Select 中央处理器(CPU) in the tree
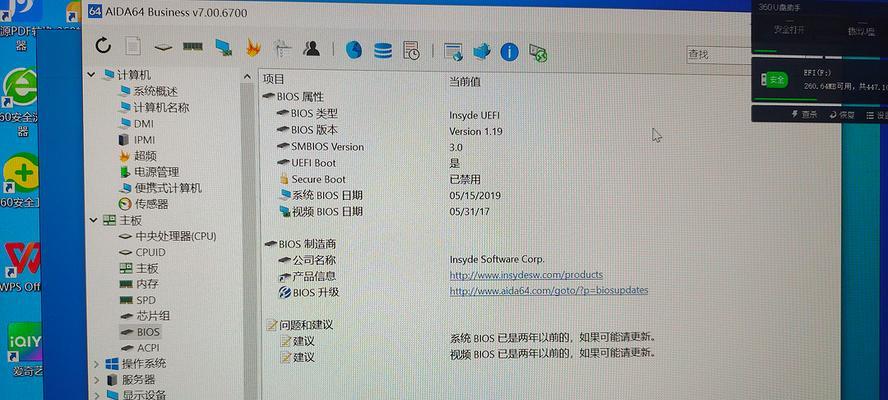This screenshot has height=400, width=888. pyautogui.click(x=168, y=236)
